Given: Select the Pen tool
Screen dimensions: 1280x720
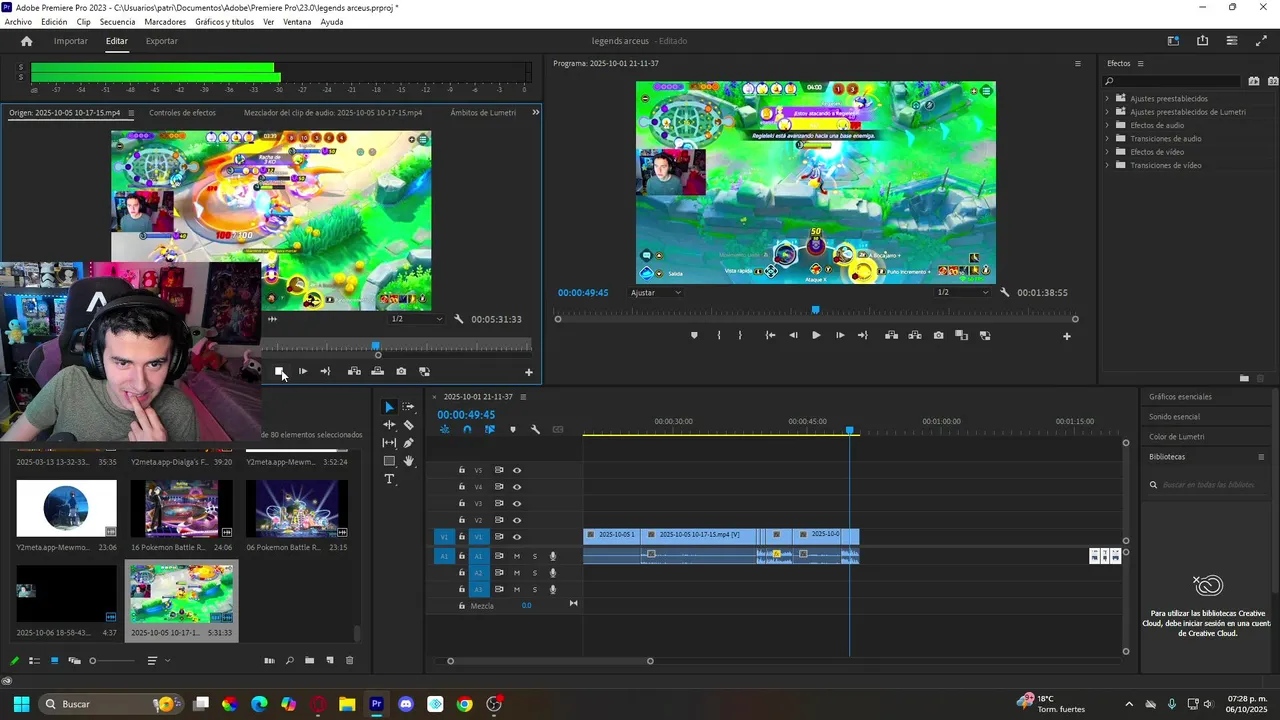Looking at the screenshot, I should (408, 443).
